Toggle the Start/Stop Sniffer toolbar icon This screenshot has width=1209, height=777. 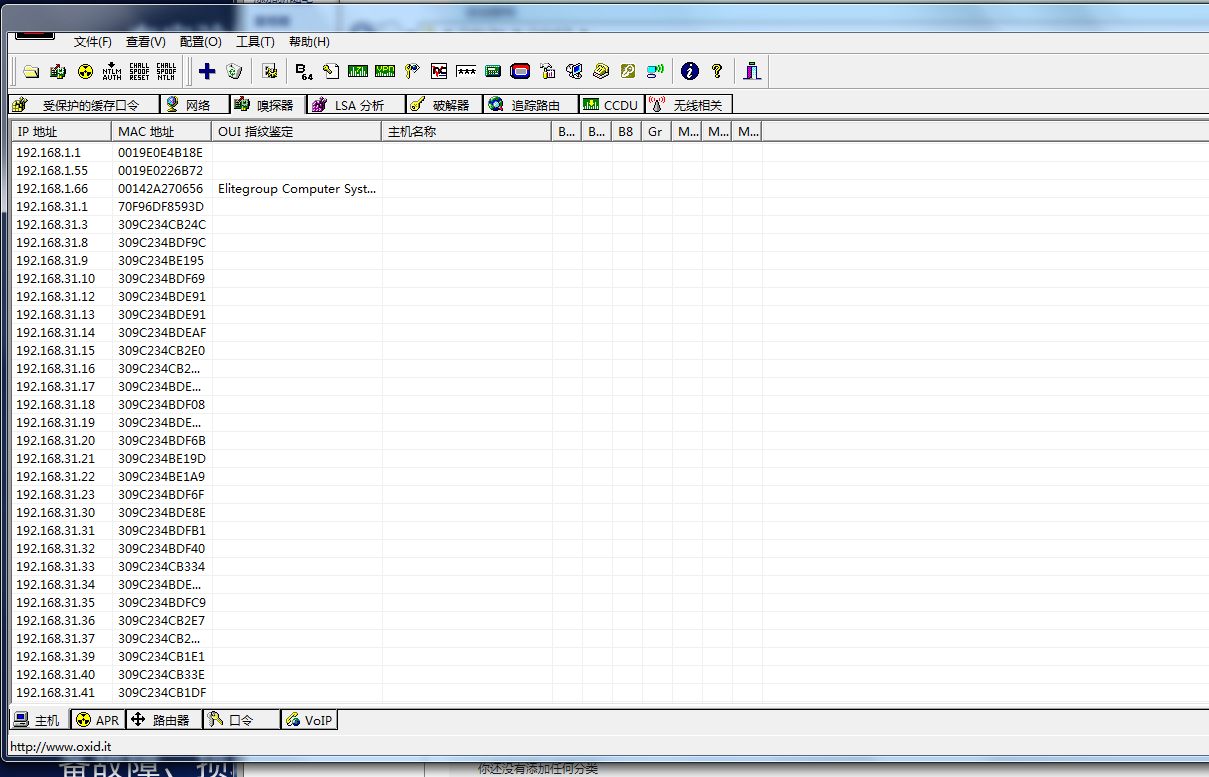pyautogui.click(x=58, y=71)
